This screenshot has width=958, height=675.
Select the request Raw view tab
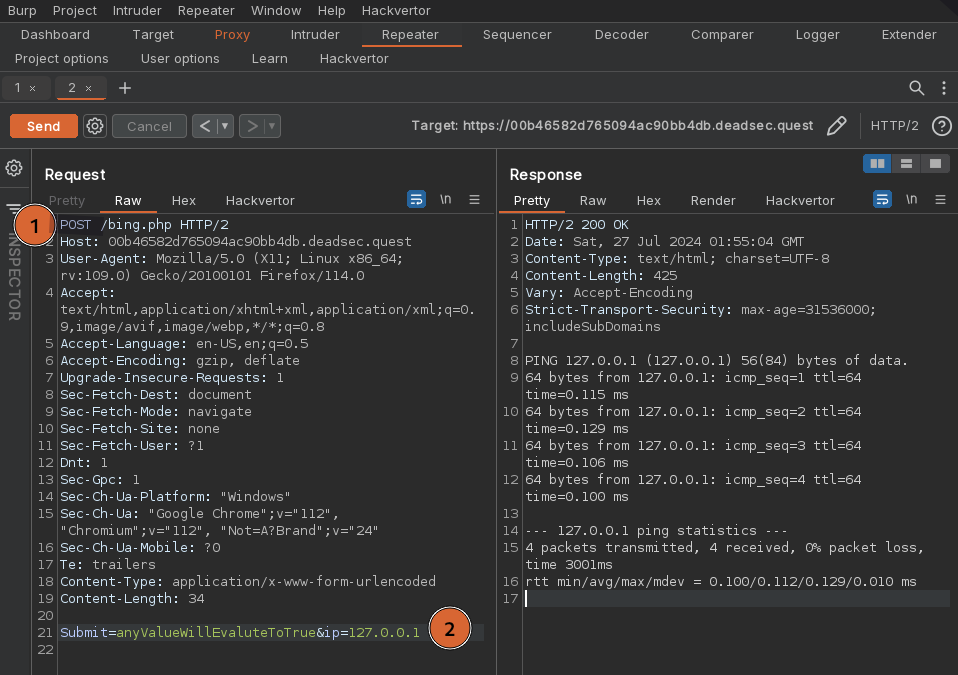(128, 200)
